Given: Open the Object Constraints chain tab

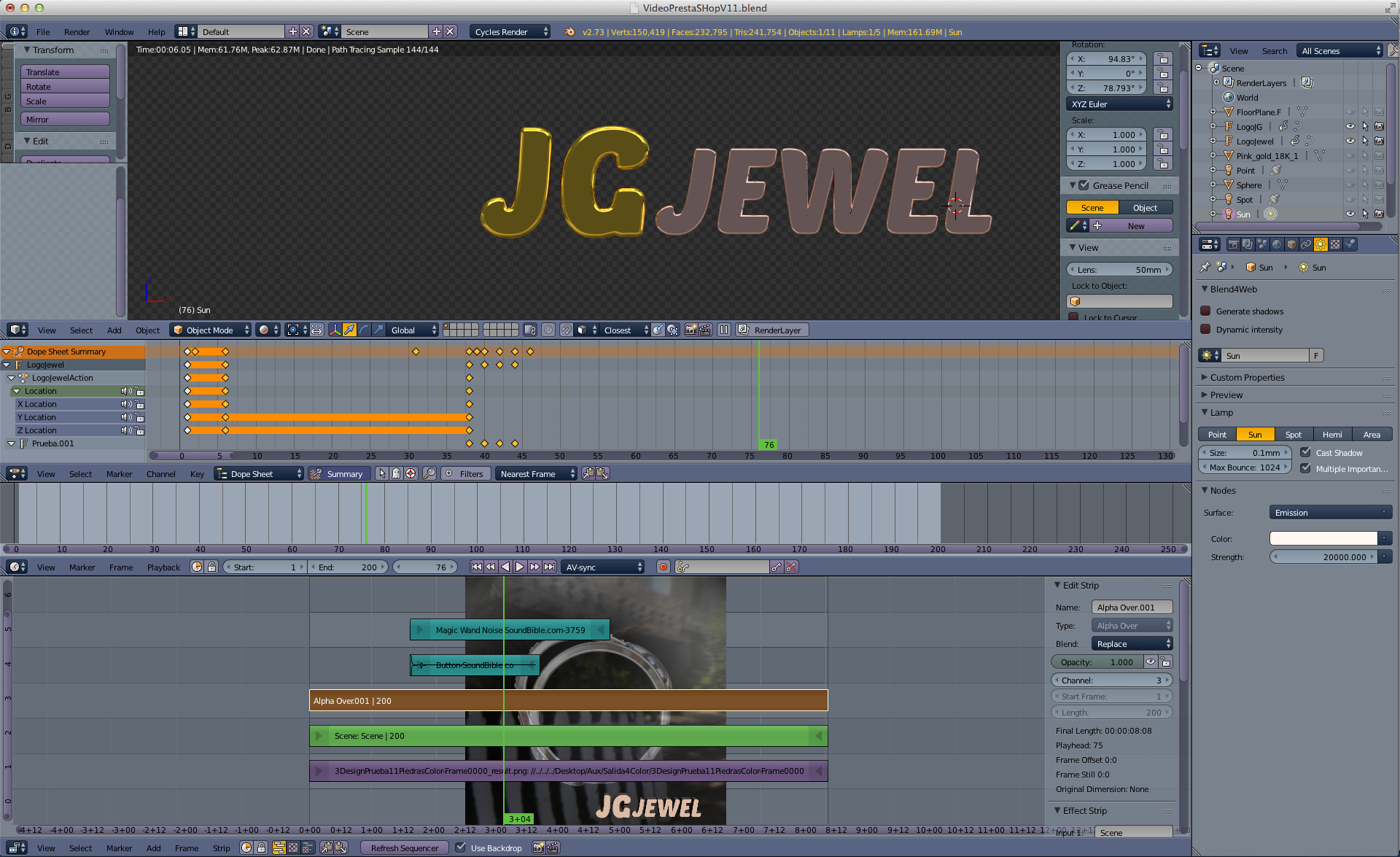Looking at the screenshot, I should (x=1306, y=245).
